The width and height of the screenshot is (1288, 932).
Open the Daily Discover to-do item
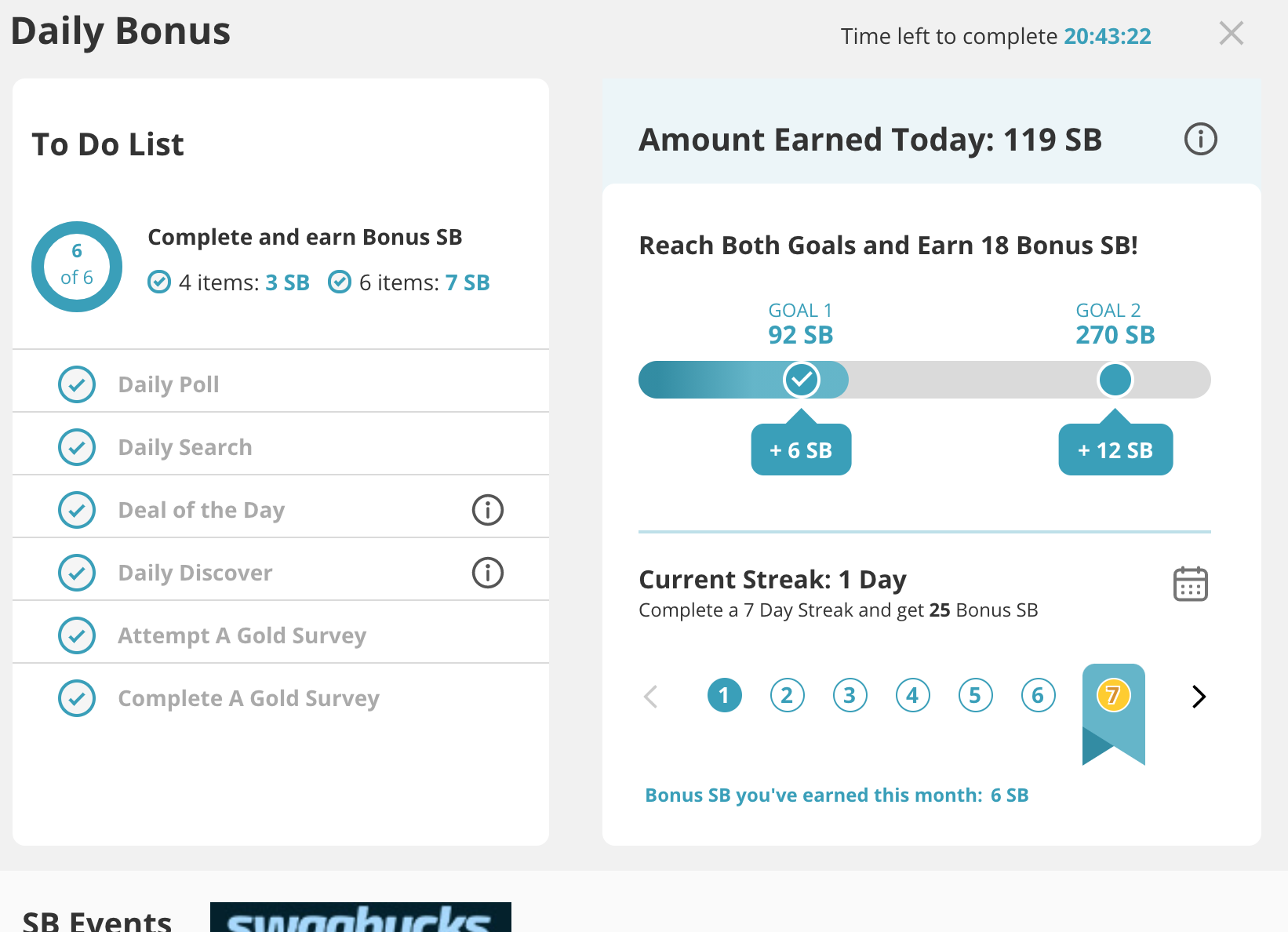tap(281, 573)
